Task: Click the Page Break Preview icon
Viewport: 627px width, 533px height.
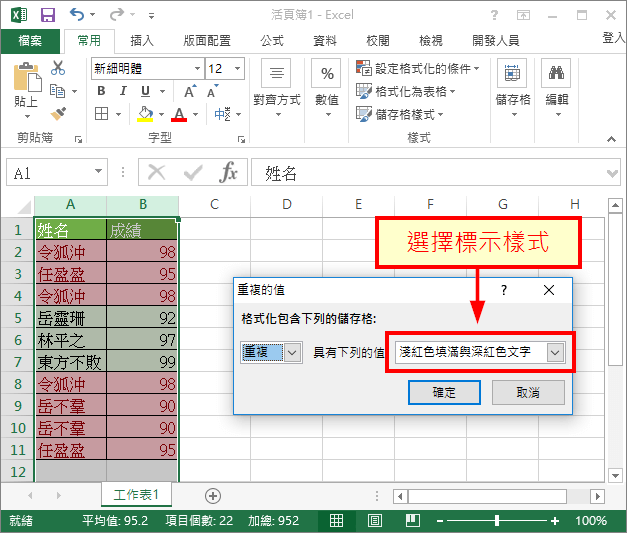Action: pos(406,521)
